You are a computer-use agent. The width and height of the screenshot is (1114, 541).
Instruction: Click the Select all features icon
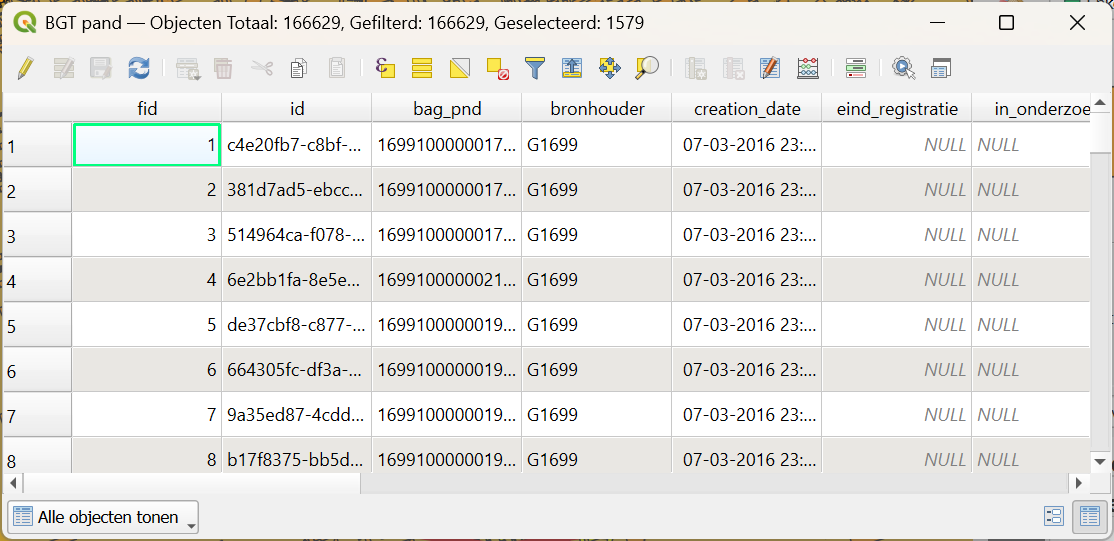pyautogui.click(x=422, y=68)
